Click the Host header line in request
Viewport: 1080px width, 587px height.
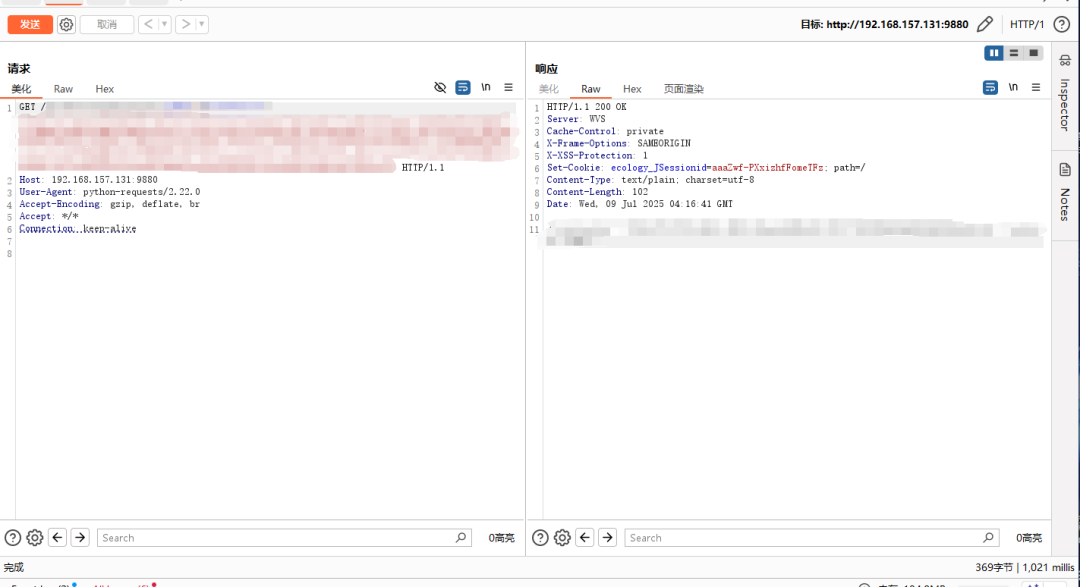(88, 180)
